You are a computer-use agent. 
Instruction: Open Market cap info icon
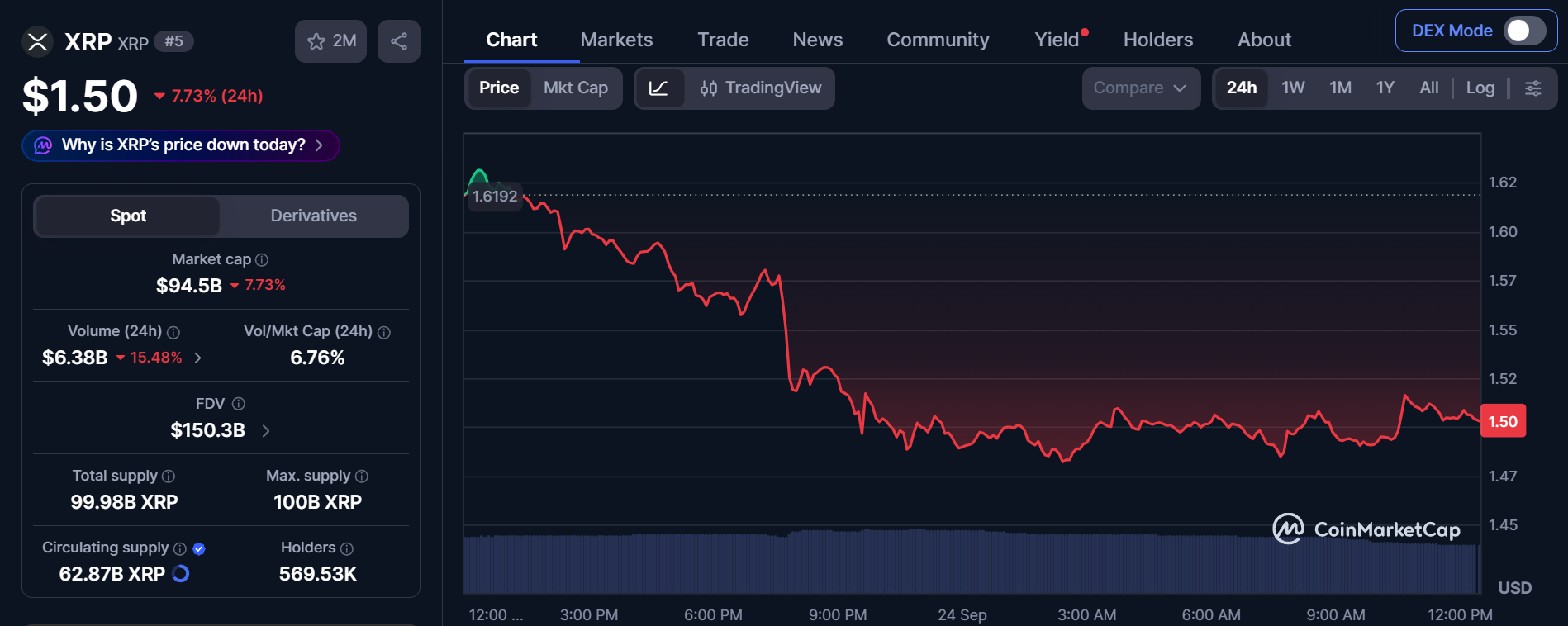click(x=262, y=260)
